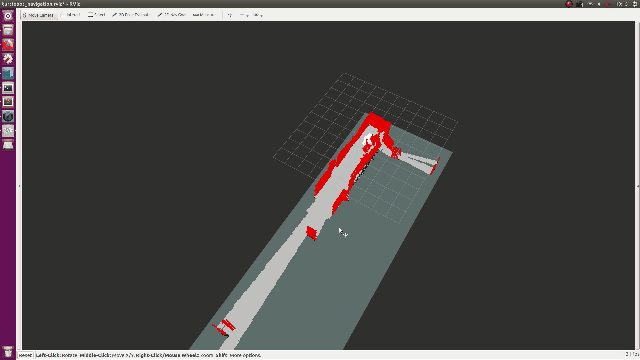Screen dimensions: 640x360
Task: Open the volume control in top panel
Action: click(599, 4)
